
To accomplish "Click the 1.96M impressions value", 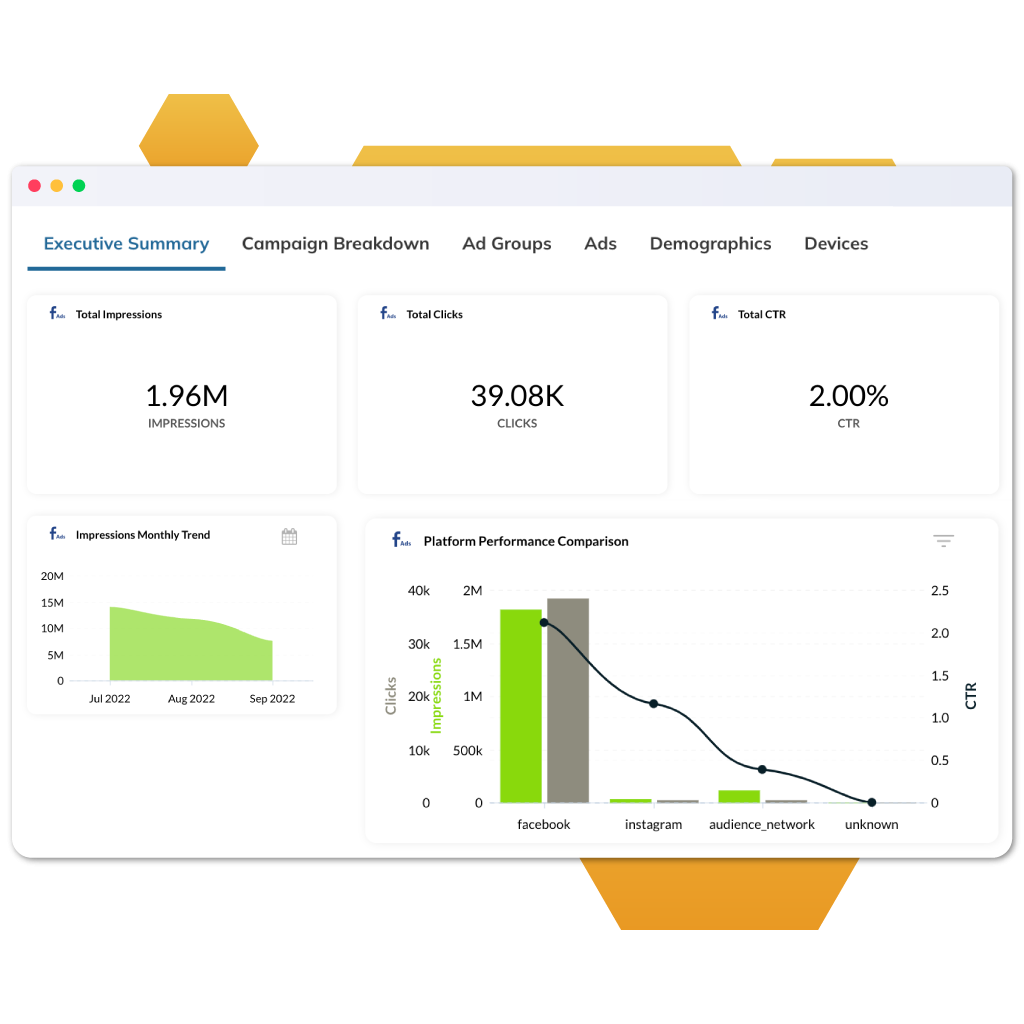I will point(186,396).
